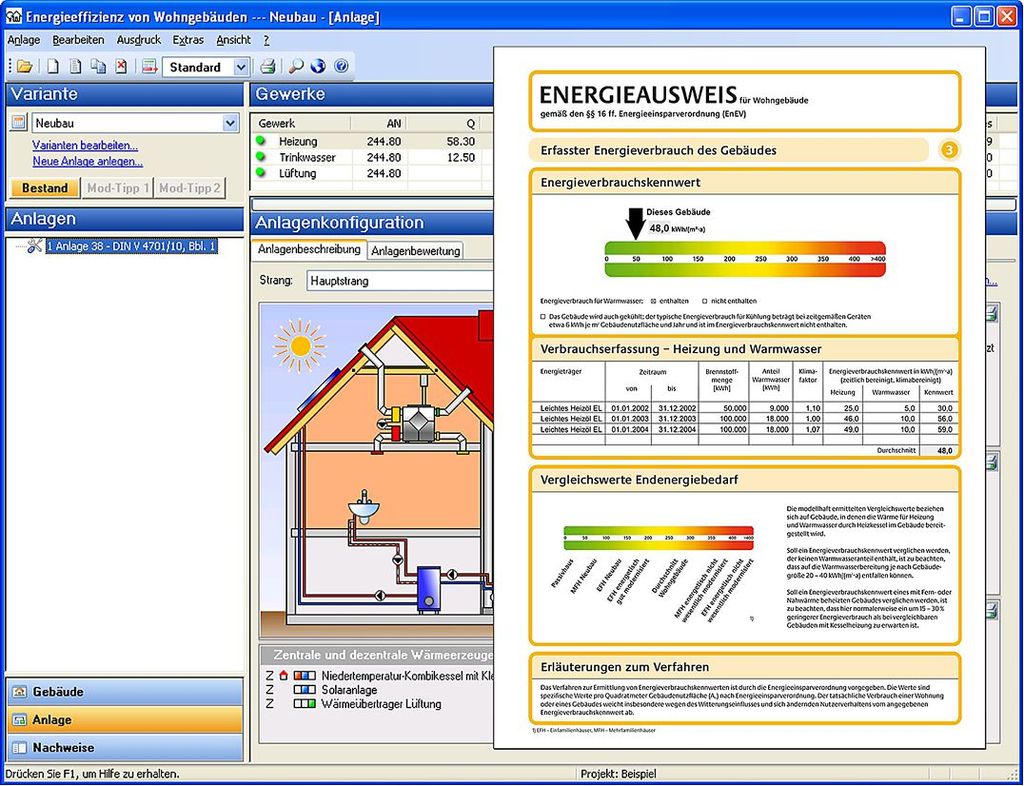Image resolution: width=1024 pixels, height=786 pixels.
Task: Select the Trinkwasser row in the Gewerke table
Action: [x=372, y=157]
